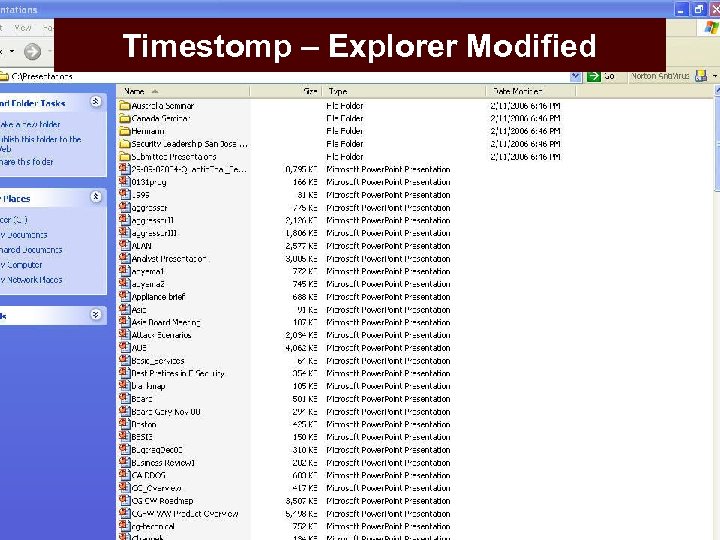Select the Canada Seminar folder icon

[124, 118]
